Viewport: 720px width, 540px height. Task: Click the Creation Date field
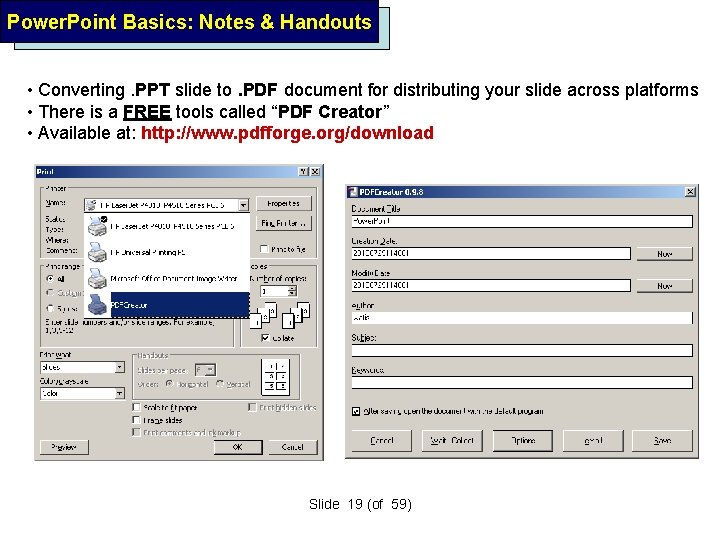coord(491,253)
